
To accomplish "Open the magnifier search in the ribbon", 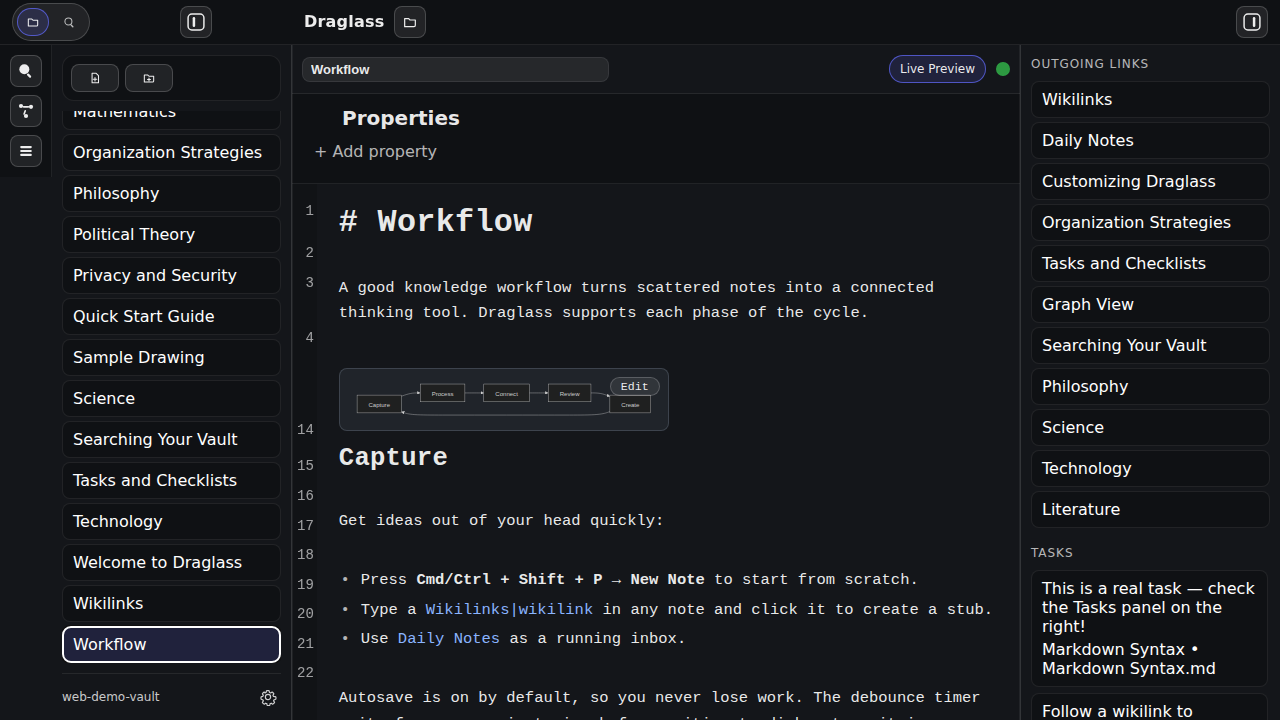I will [x=26, y=71].
